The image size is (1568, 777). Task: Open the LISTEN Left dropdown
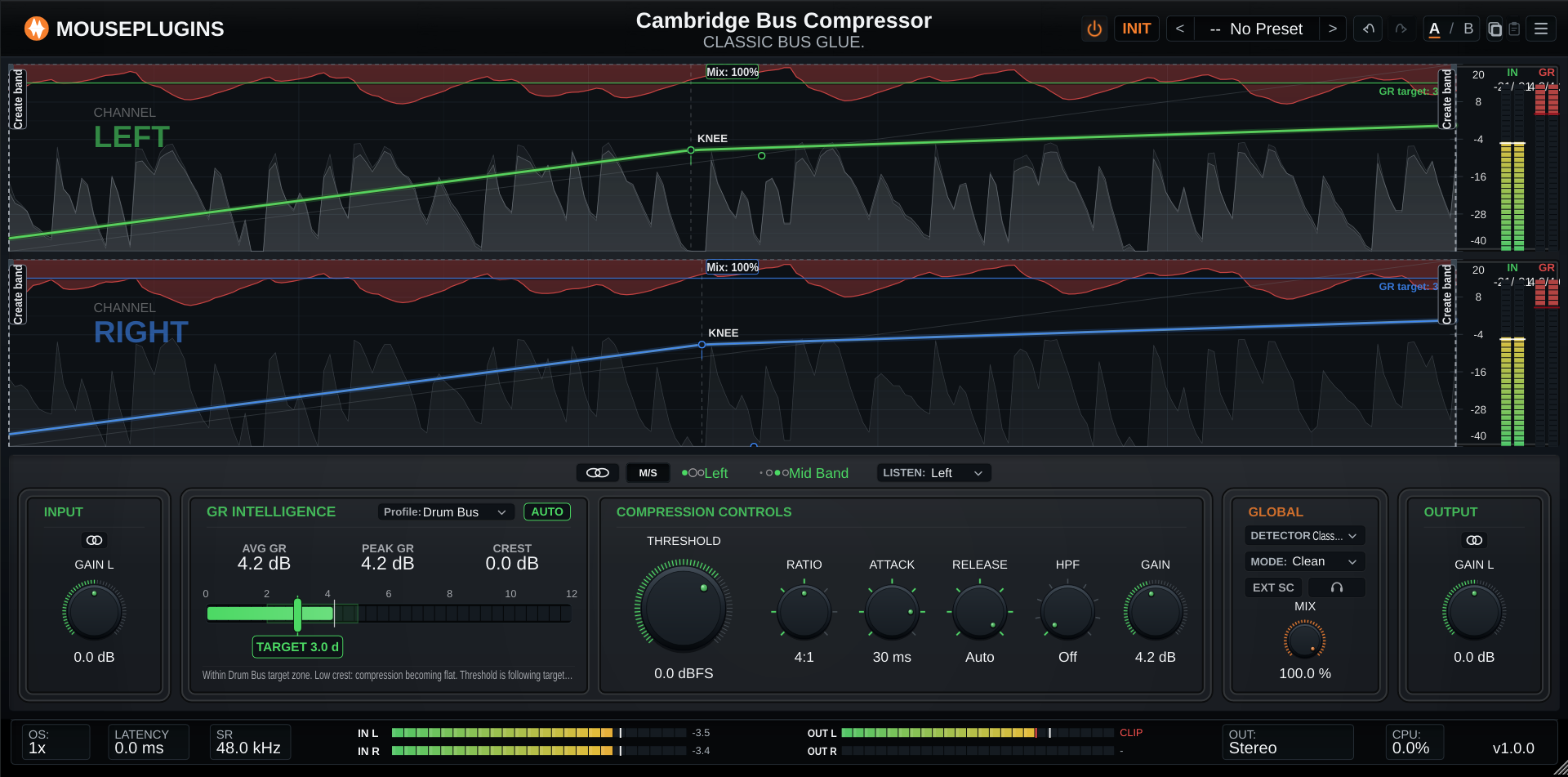coord(933,473)
